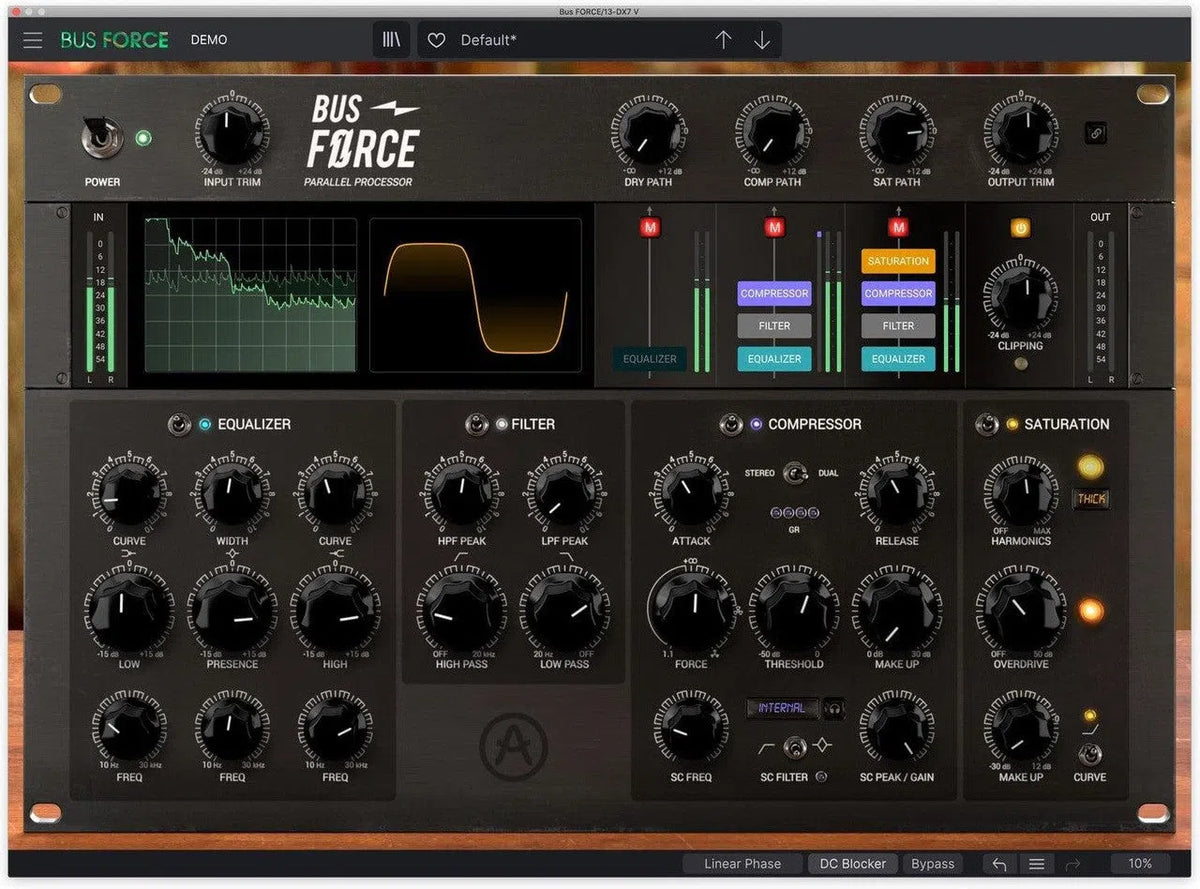Toggle the Clipping section power button
The image size is (1200, 889).
(x=1021, y=228)
